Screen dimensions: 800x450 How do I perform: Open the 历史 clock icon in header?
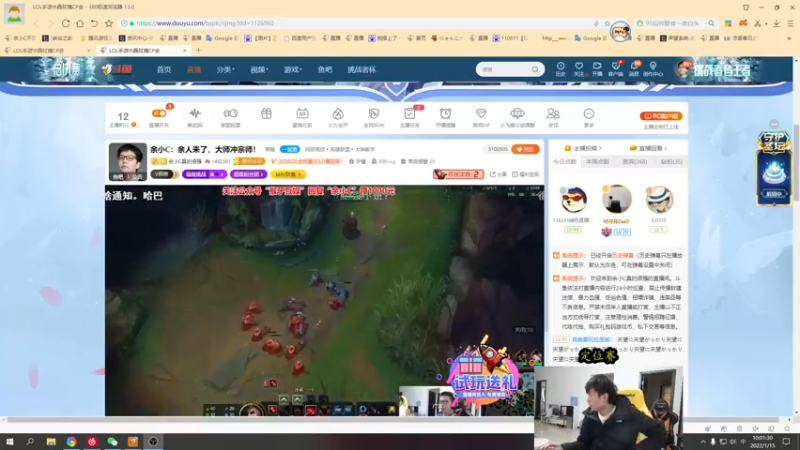pos(560,69)
